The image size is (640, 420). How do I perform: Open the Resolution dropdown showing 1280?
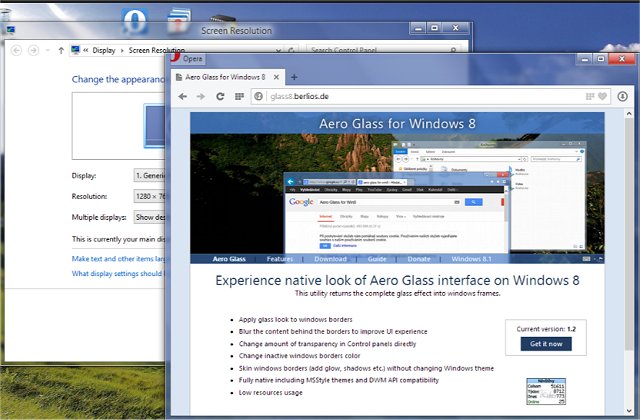tap(149, 196)
